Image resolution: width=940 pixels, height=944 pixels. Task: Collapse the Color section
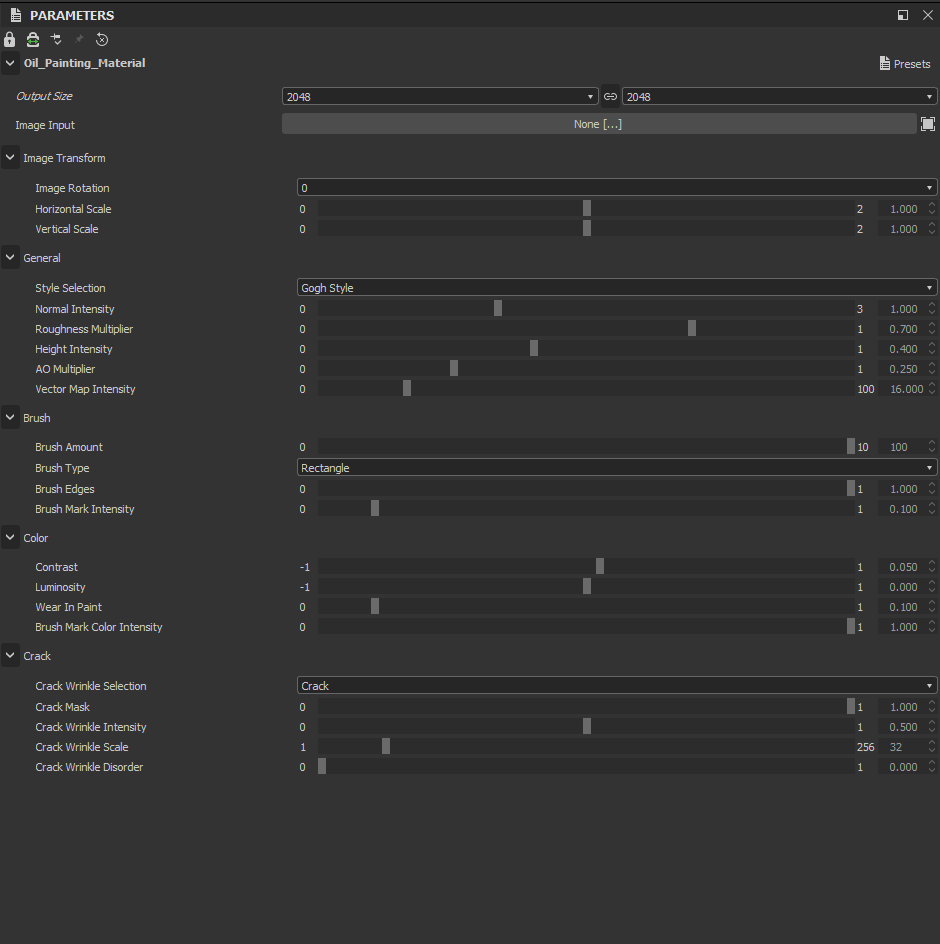click(x=10, y=538)
